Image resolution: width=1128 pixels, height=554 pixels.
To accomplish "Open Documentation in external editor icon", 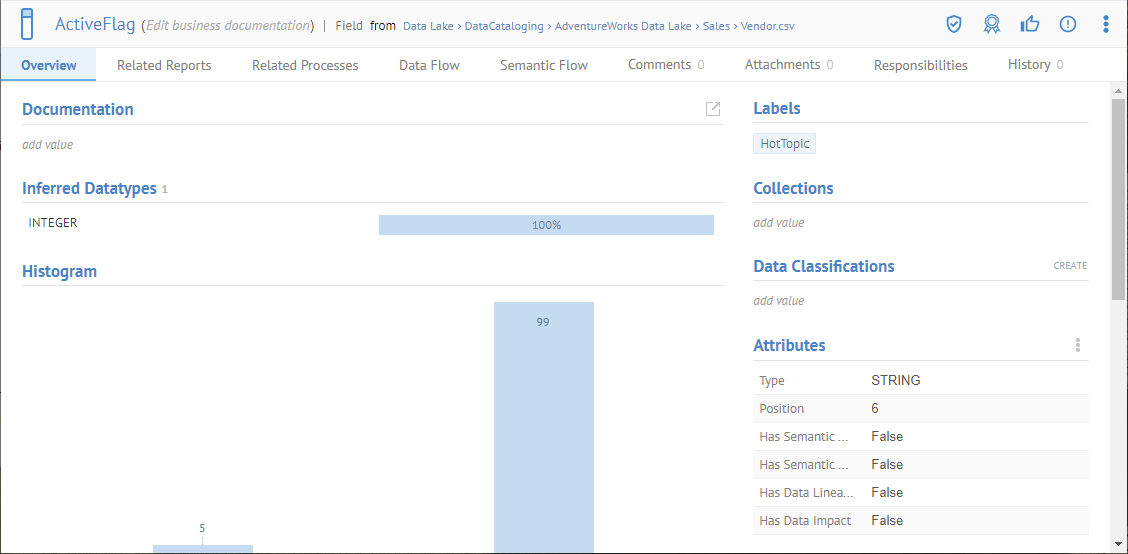I will 713,109.
